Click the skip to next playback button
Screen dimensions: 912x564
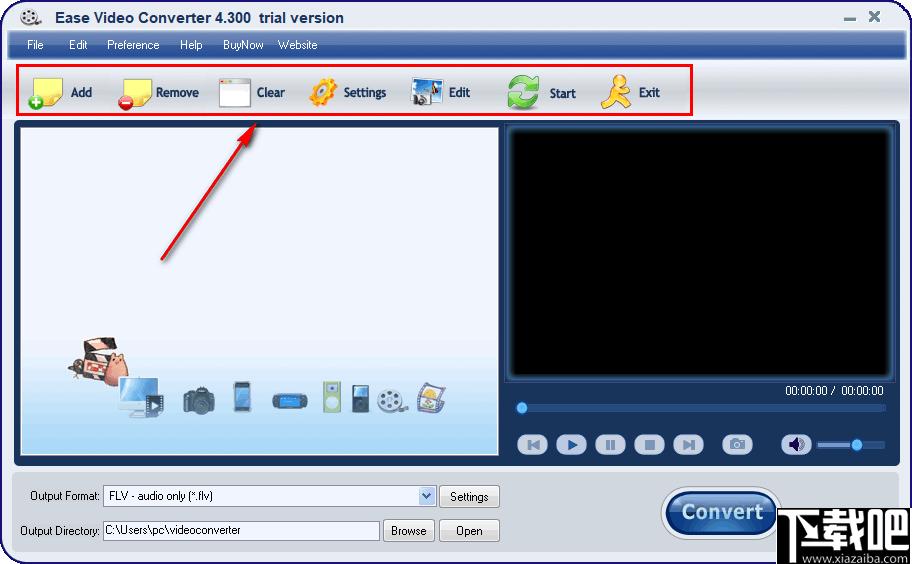[688, 445]
